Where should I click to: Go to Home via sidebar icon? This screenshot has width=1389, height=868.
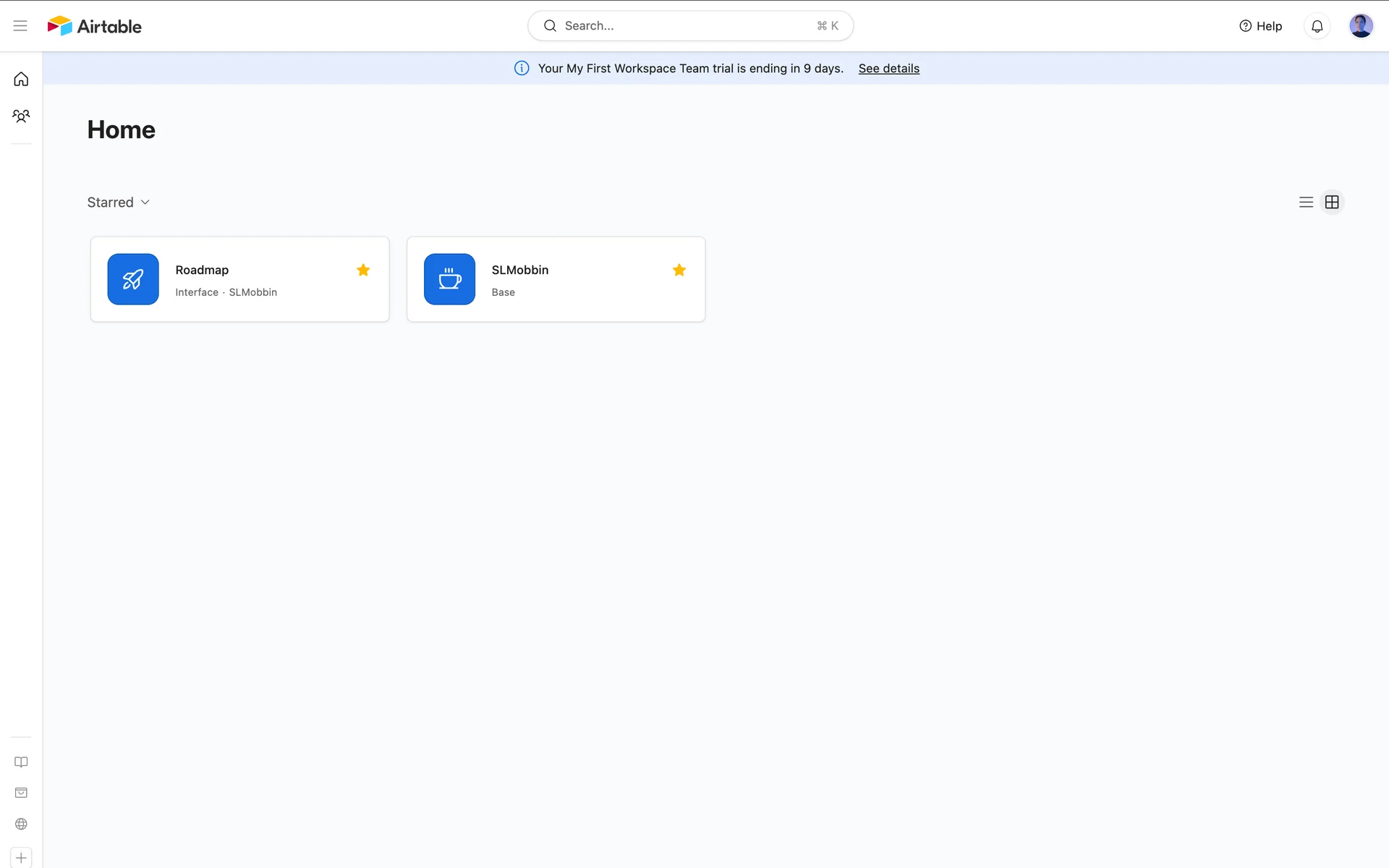click(x=21, y=79)
